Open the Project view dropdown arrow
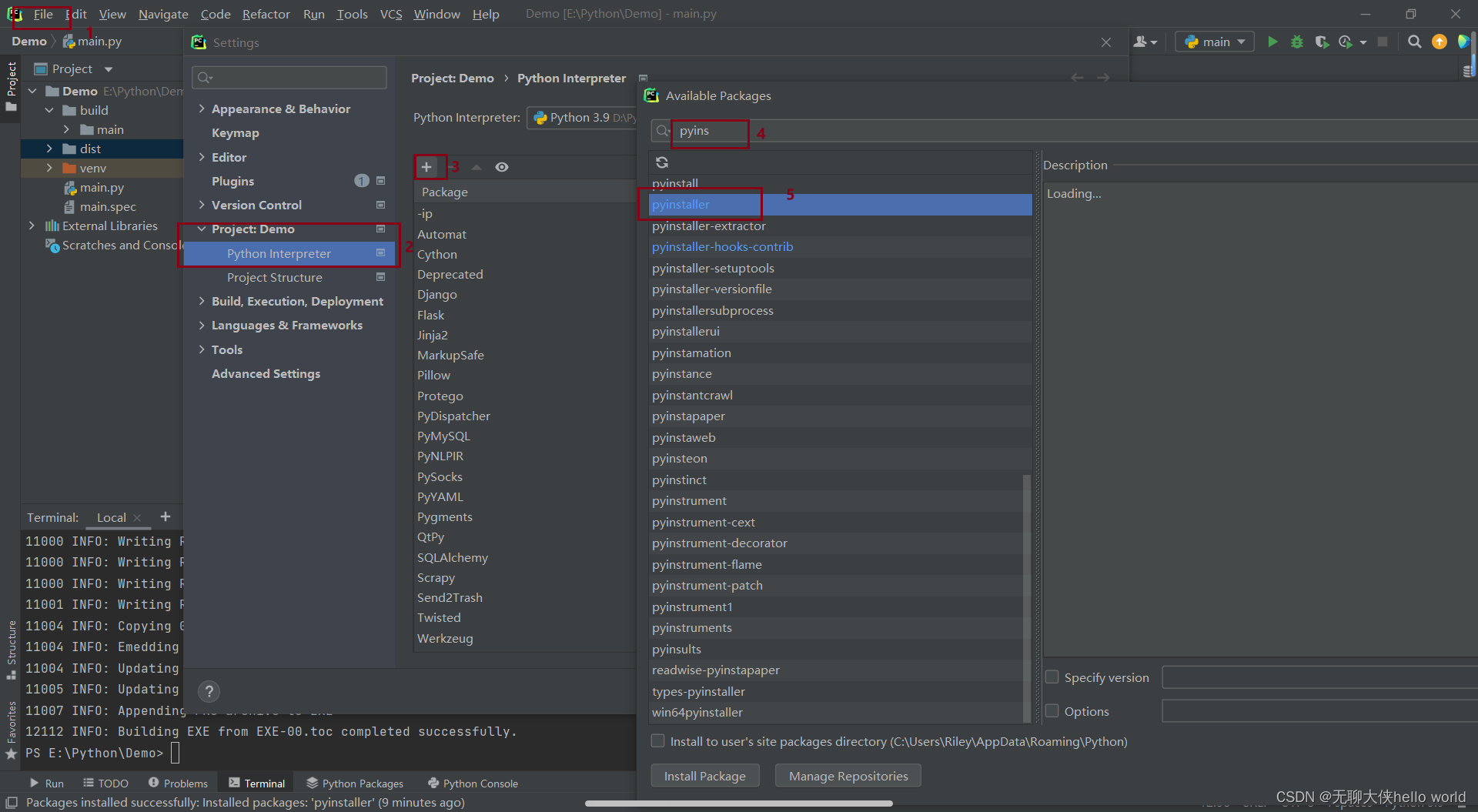Viewport: 1478px width, 812px height. point(109,69)
